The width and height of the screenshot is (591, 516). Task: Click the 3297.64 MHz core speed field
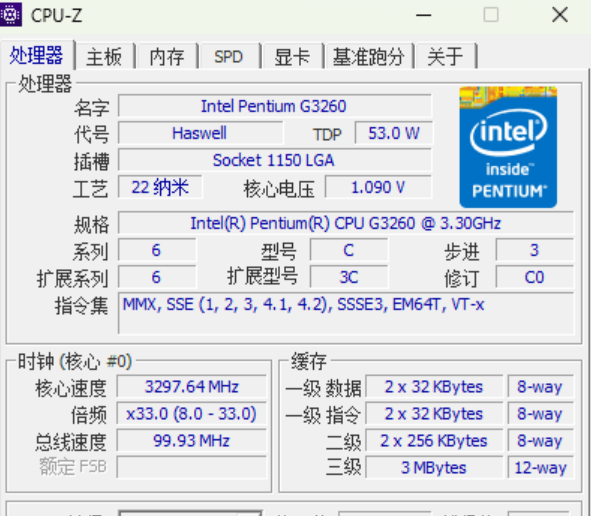coord(191,387)
